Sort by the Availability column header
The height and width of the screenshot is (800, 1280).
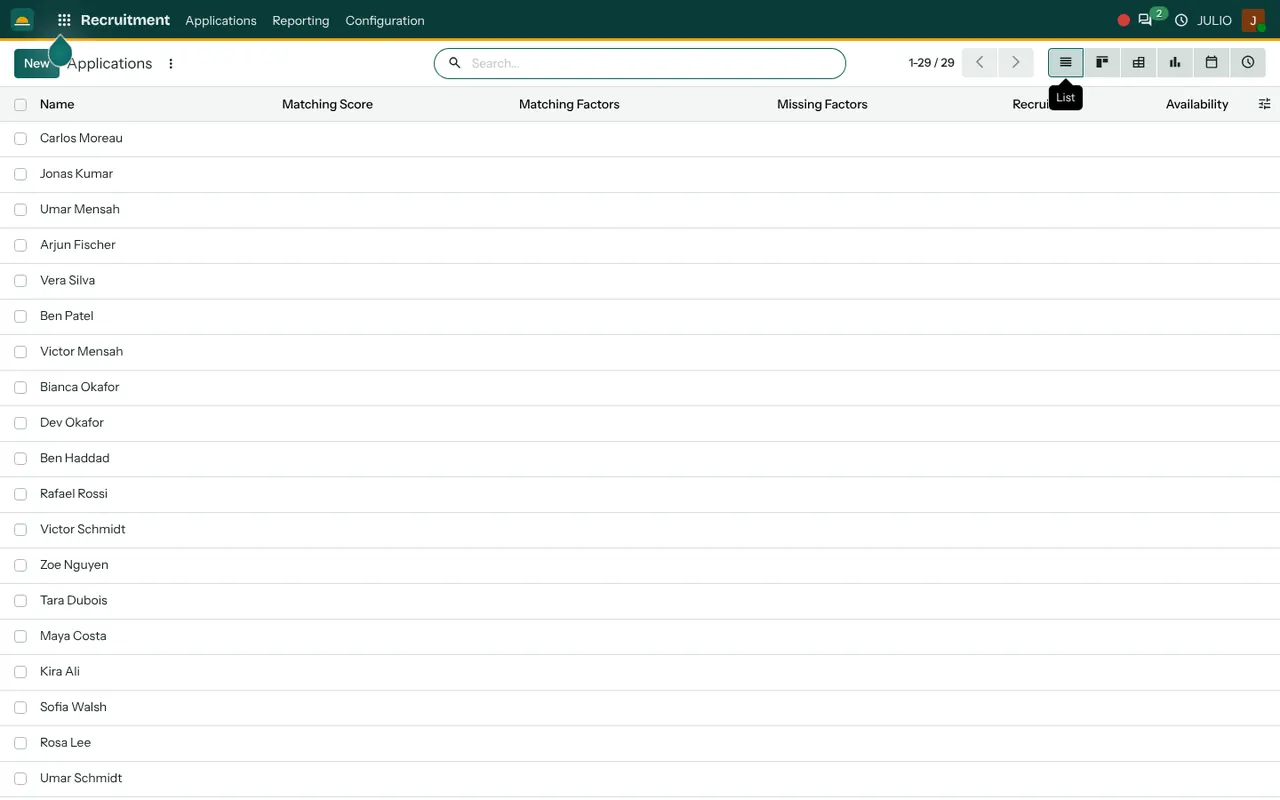coord(1197,104)
